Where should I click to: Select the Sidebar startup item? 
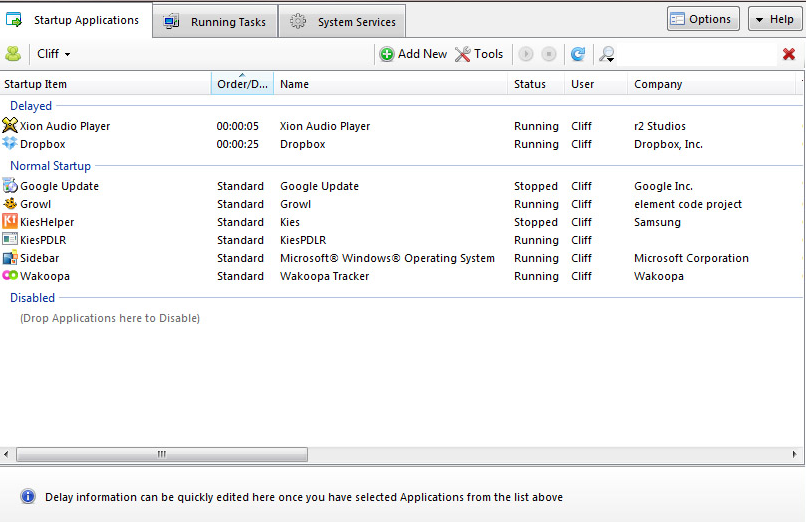coord(40,258)
